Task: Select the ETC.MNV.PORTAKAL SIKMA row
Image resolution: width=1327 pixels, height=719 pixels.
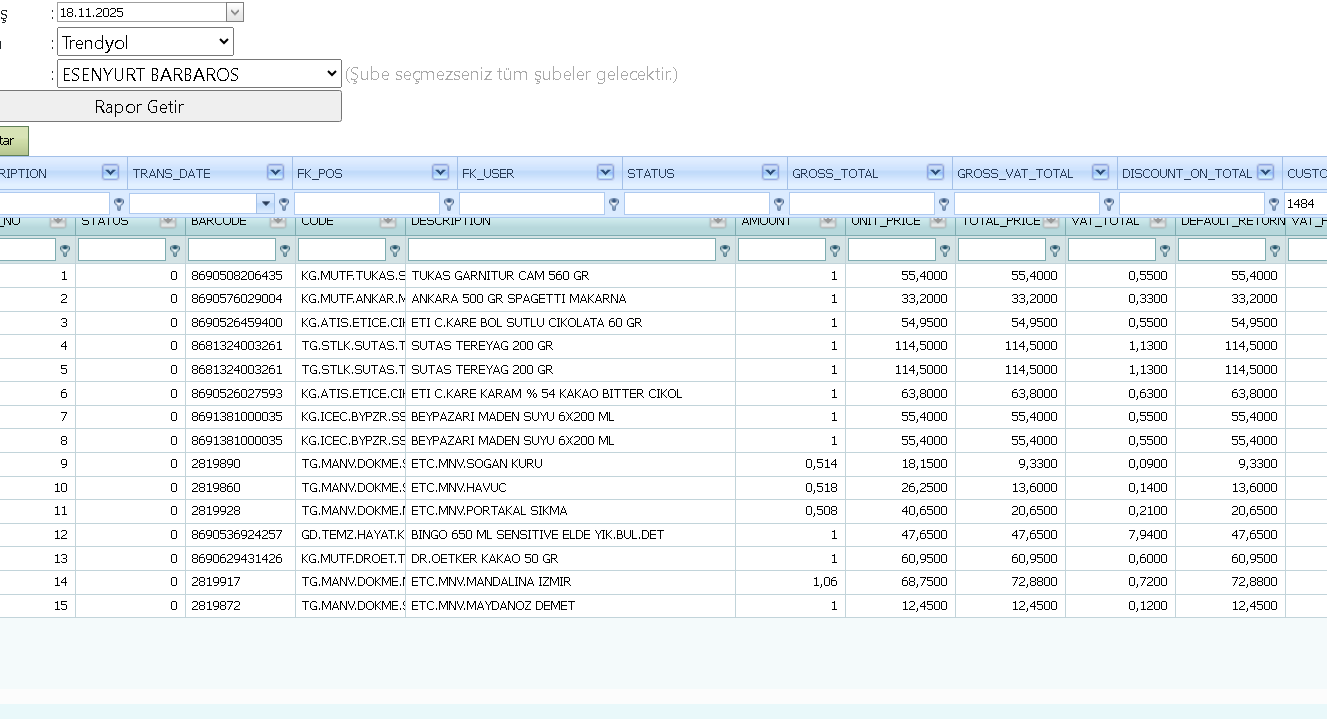Action: (663, 511)
